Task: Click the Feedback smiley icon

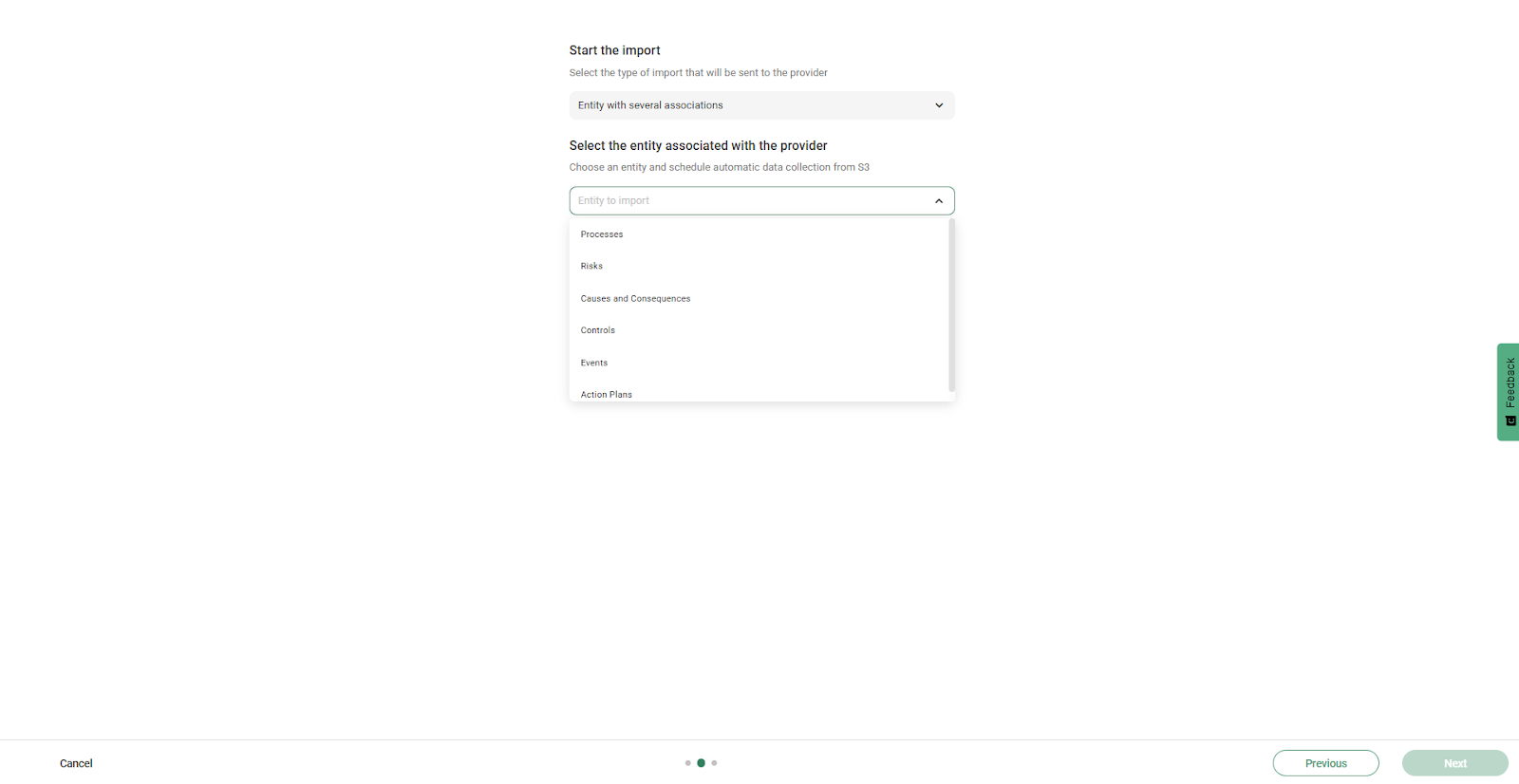Action: 1510,420
